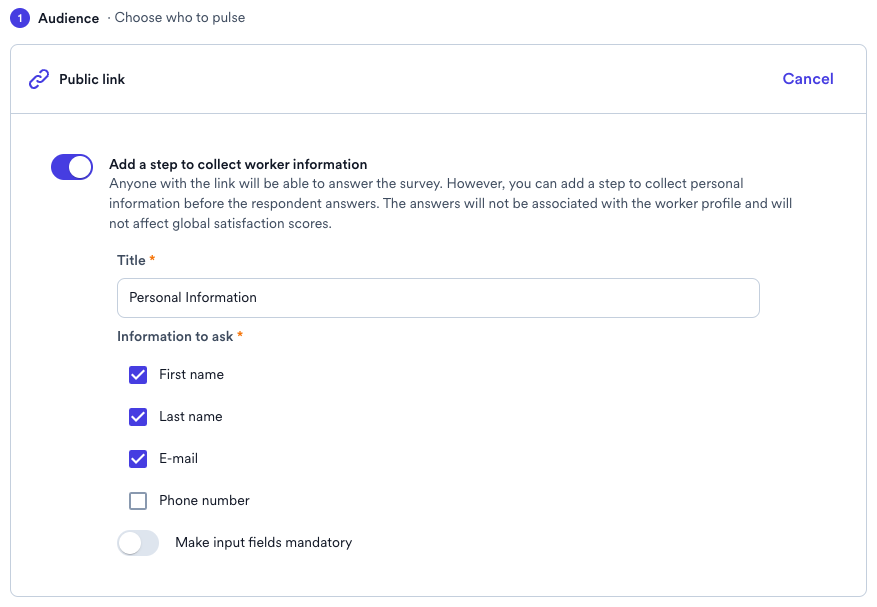Screen dimensions: 877x607
Task: Turn off collect worker information switch
Action: pyautogui.click(x=72, y=167)
